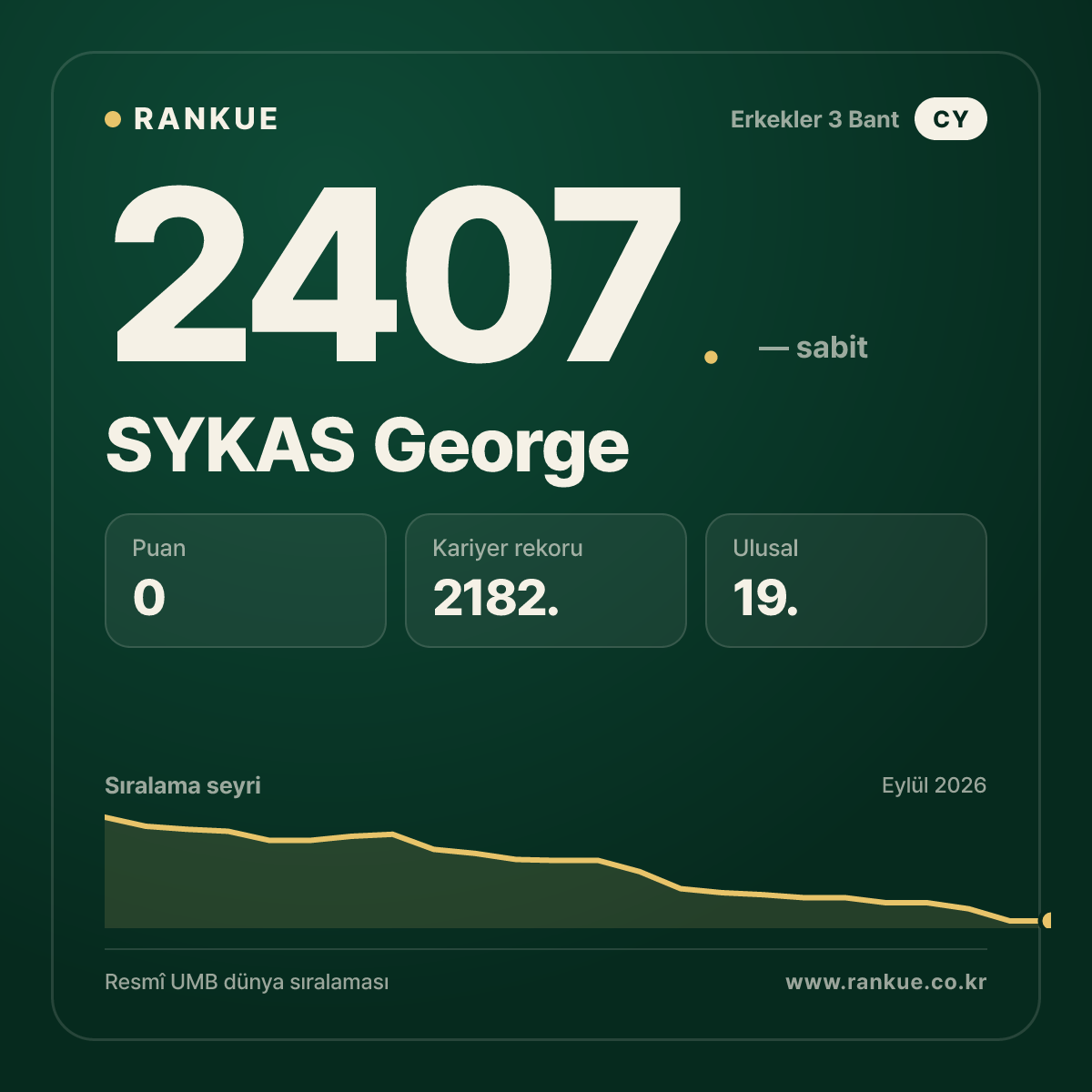Click the Eylül 2026 date label
This screenshot has height=1092, width=1092.
coord(934,785)
